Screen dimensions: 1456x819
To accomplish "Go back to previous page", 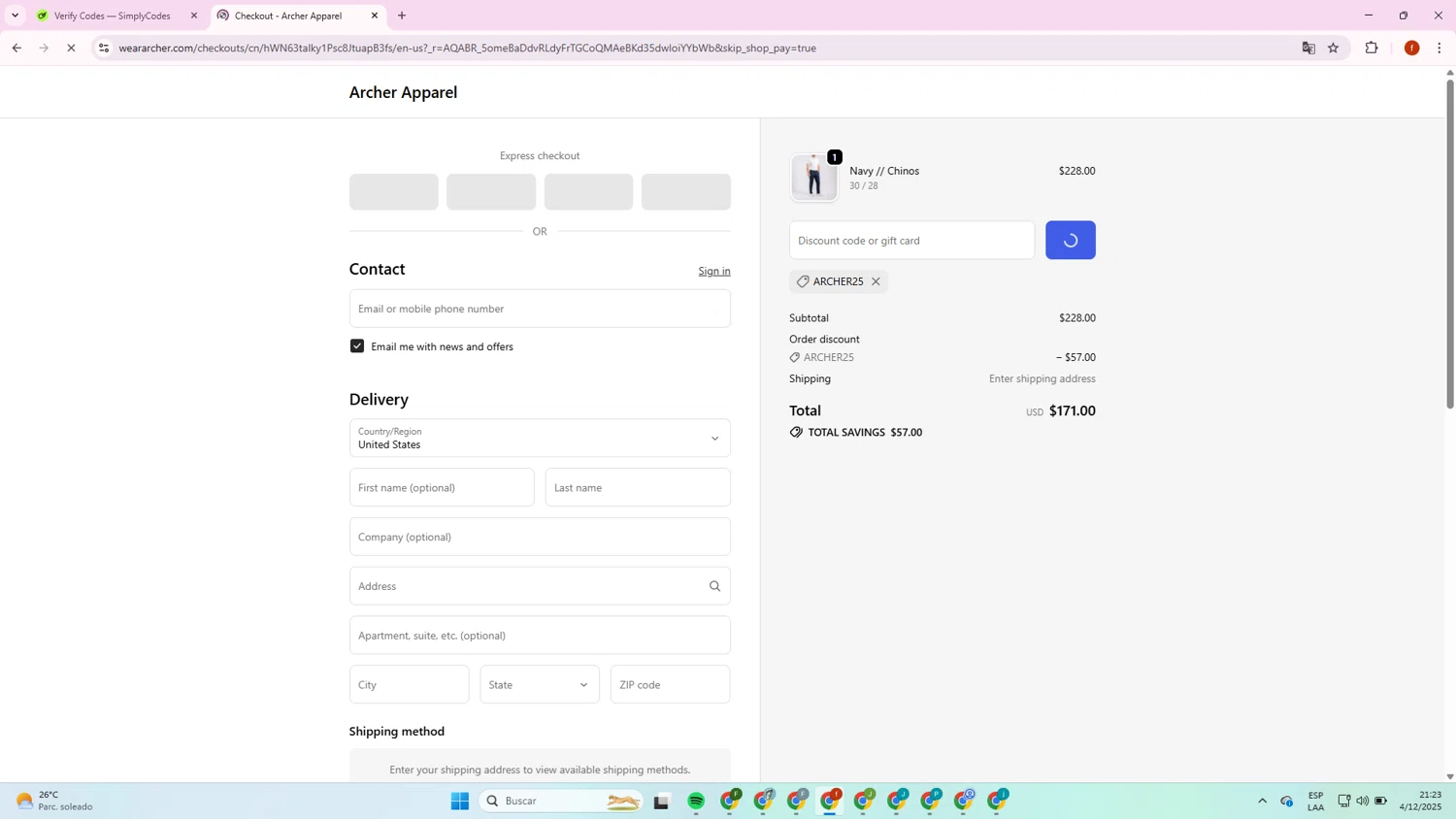I will pos(17,48).
